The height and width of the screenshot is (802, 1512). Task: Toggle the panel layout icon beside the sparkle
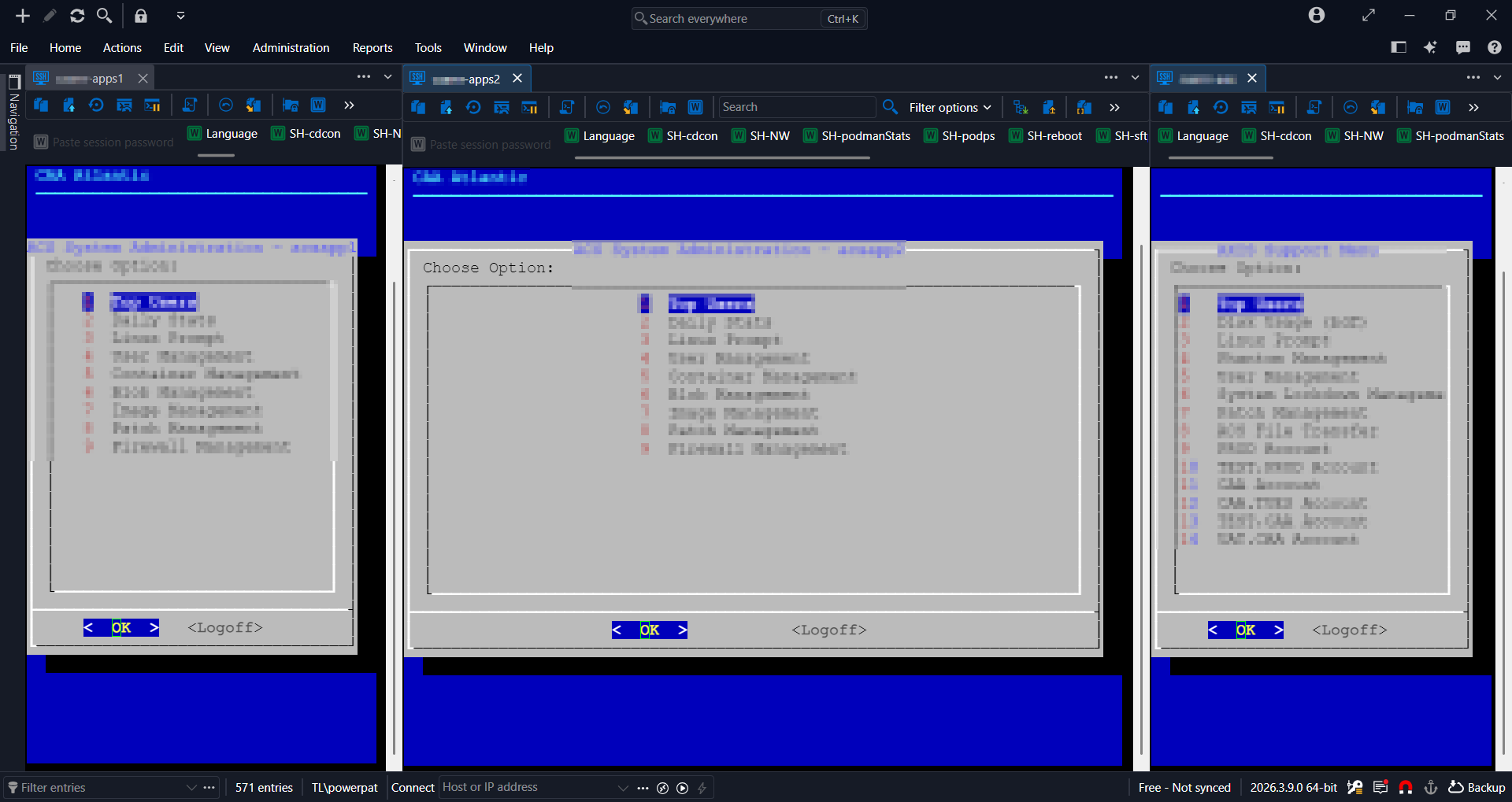click(x=1399, y=47)
